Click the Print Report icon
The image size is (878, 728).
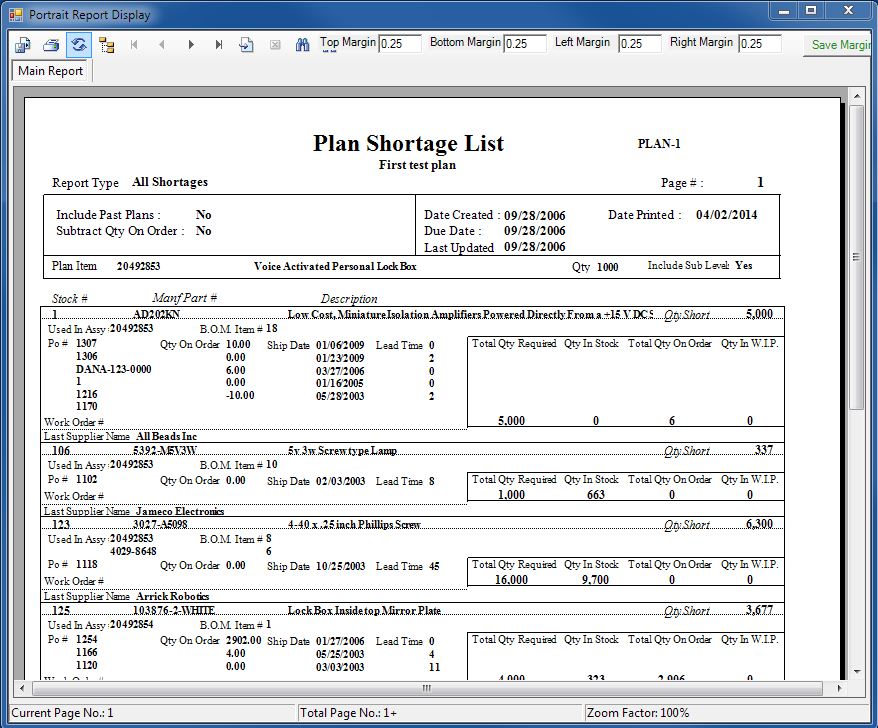[51, 45]
